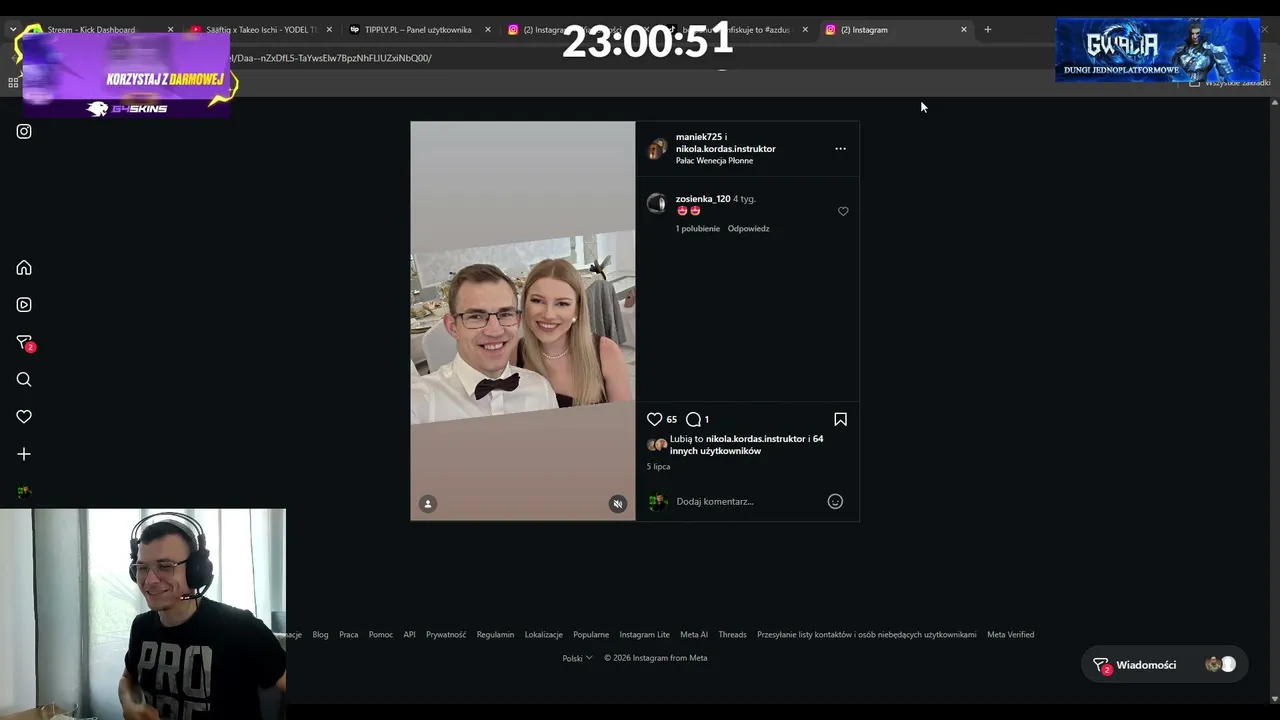Open the Polski language dropdown
The image size is (1280, 720).
point(577,658)
